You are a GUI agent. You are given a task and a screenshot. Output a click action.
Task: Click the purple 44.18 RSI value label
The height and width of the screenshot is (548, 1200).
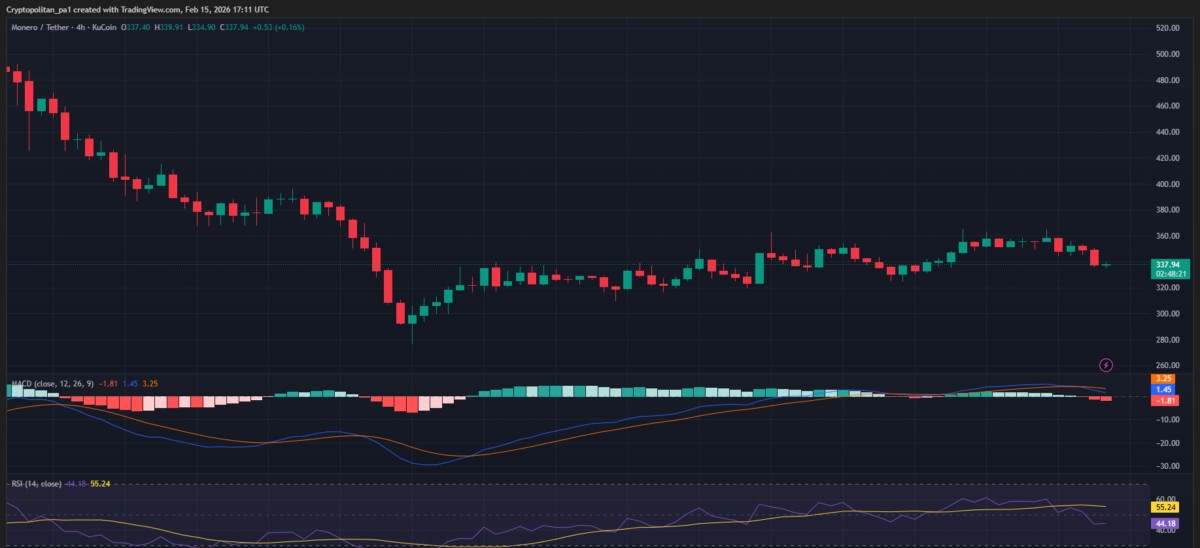click(1165, 523)
